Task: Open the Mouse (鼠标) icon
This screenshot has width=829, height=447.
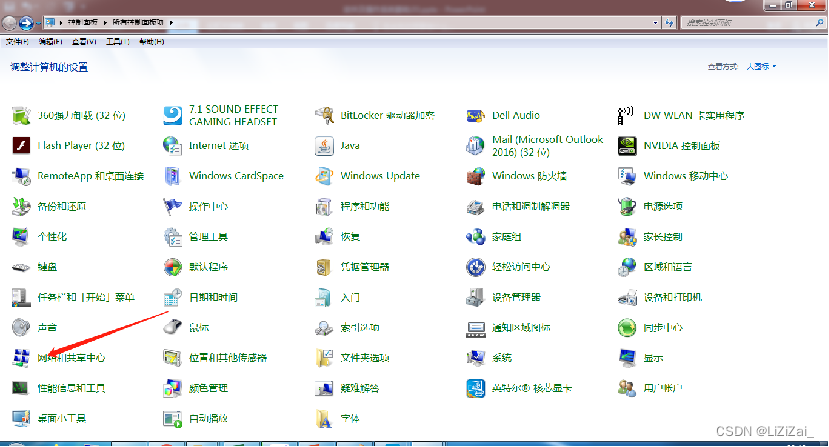Action: (172, 327)
